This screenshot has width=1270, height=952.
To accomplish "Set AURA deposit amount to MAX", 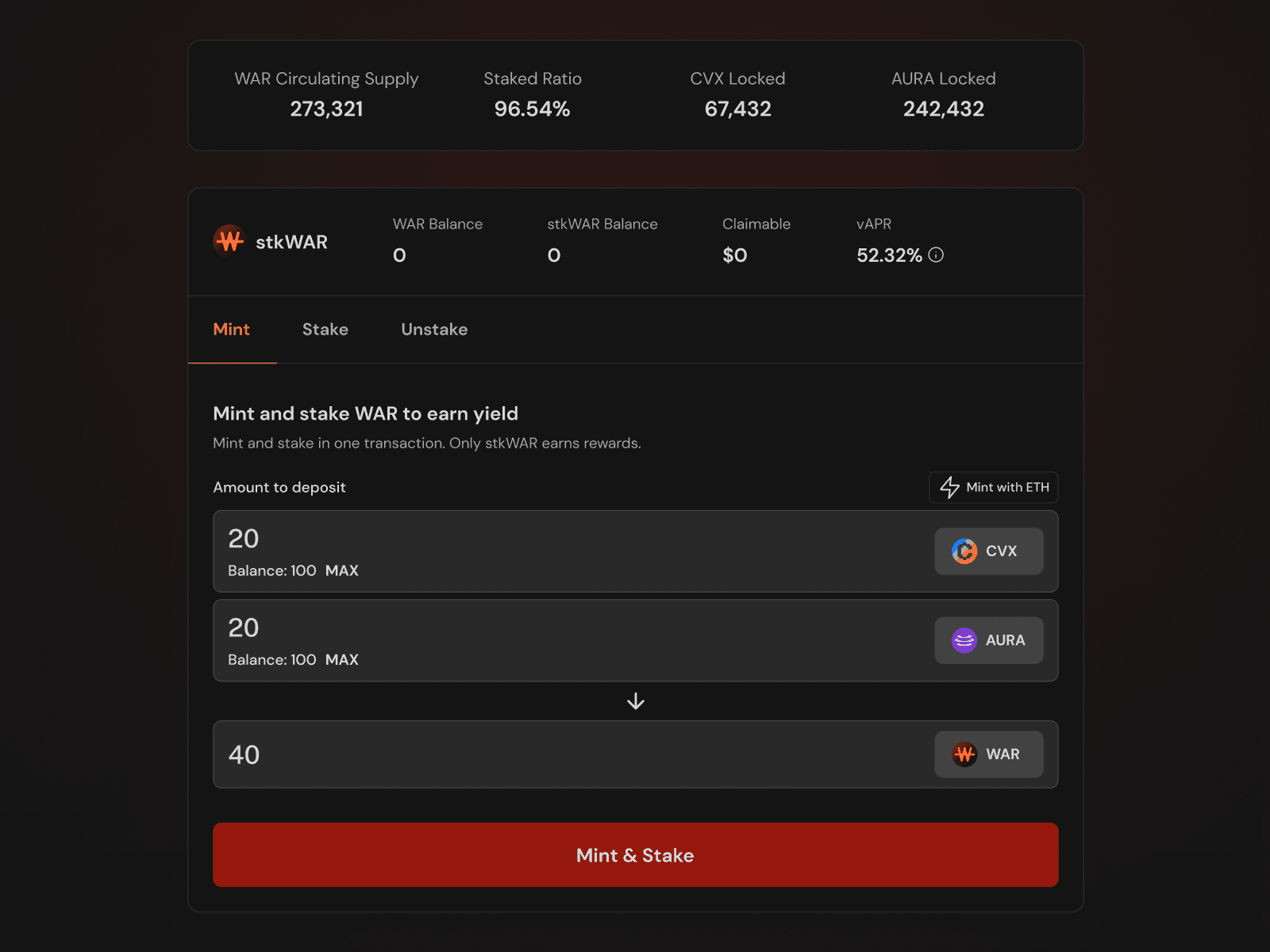I will (342, 659).
